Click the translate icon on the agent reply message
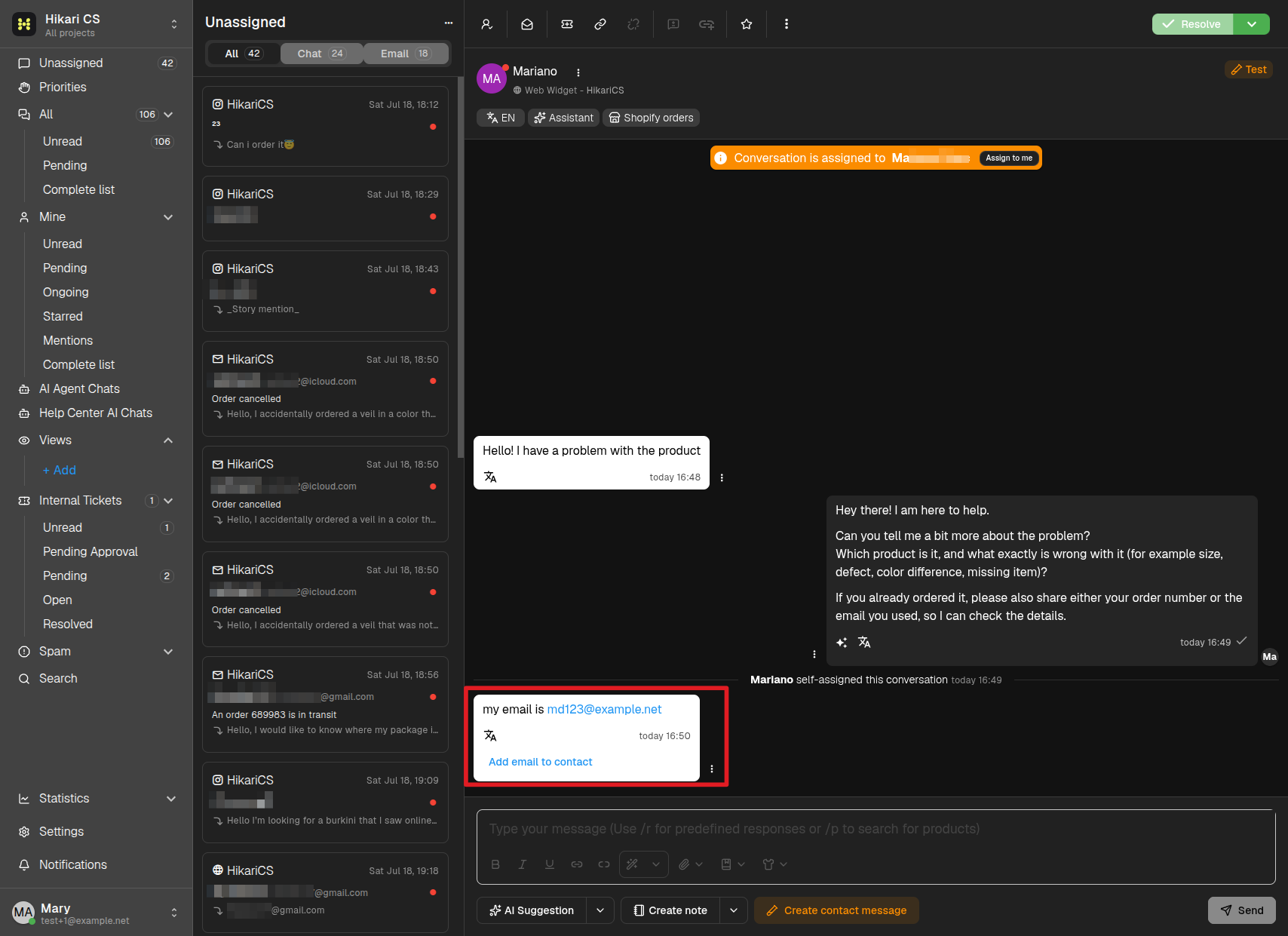1288x936 pixels. pyautogui.click(x=864, y=642)
